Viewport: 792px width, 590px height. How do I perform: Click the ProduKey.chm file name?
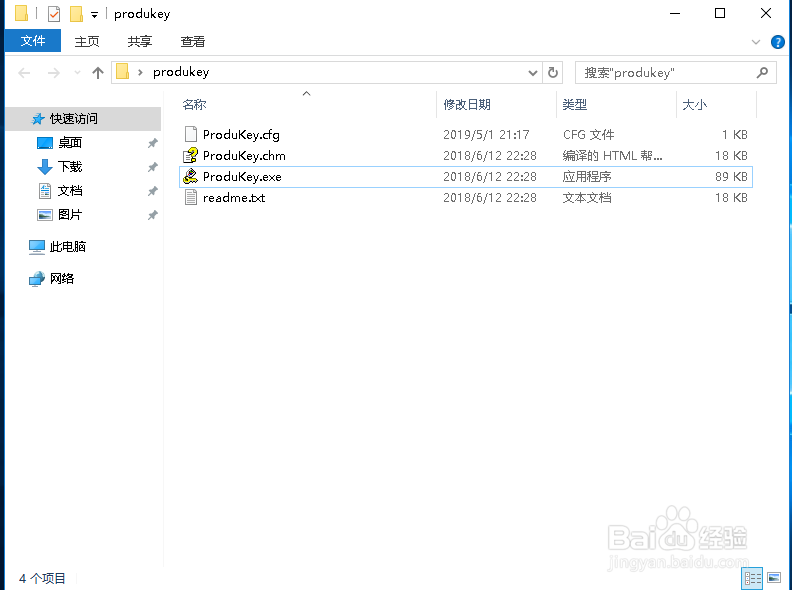(244, 156)
